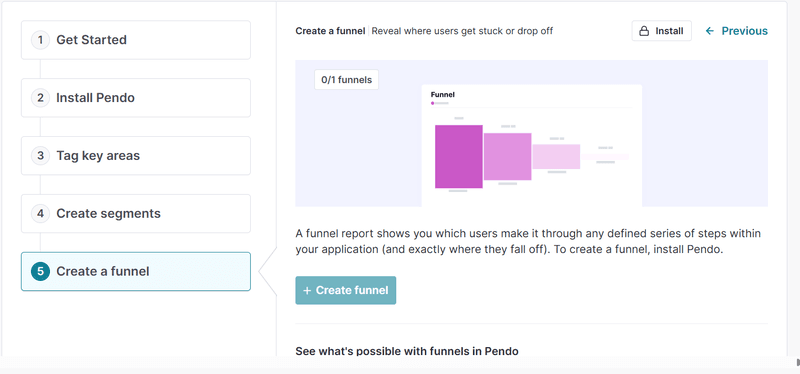The width and height of the screenshot is (800, 374).
Task: Click the funnel report description paragraph
Action: coord(528,242)
